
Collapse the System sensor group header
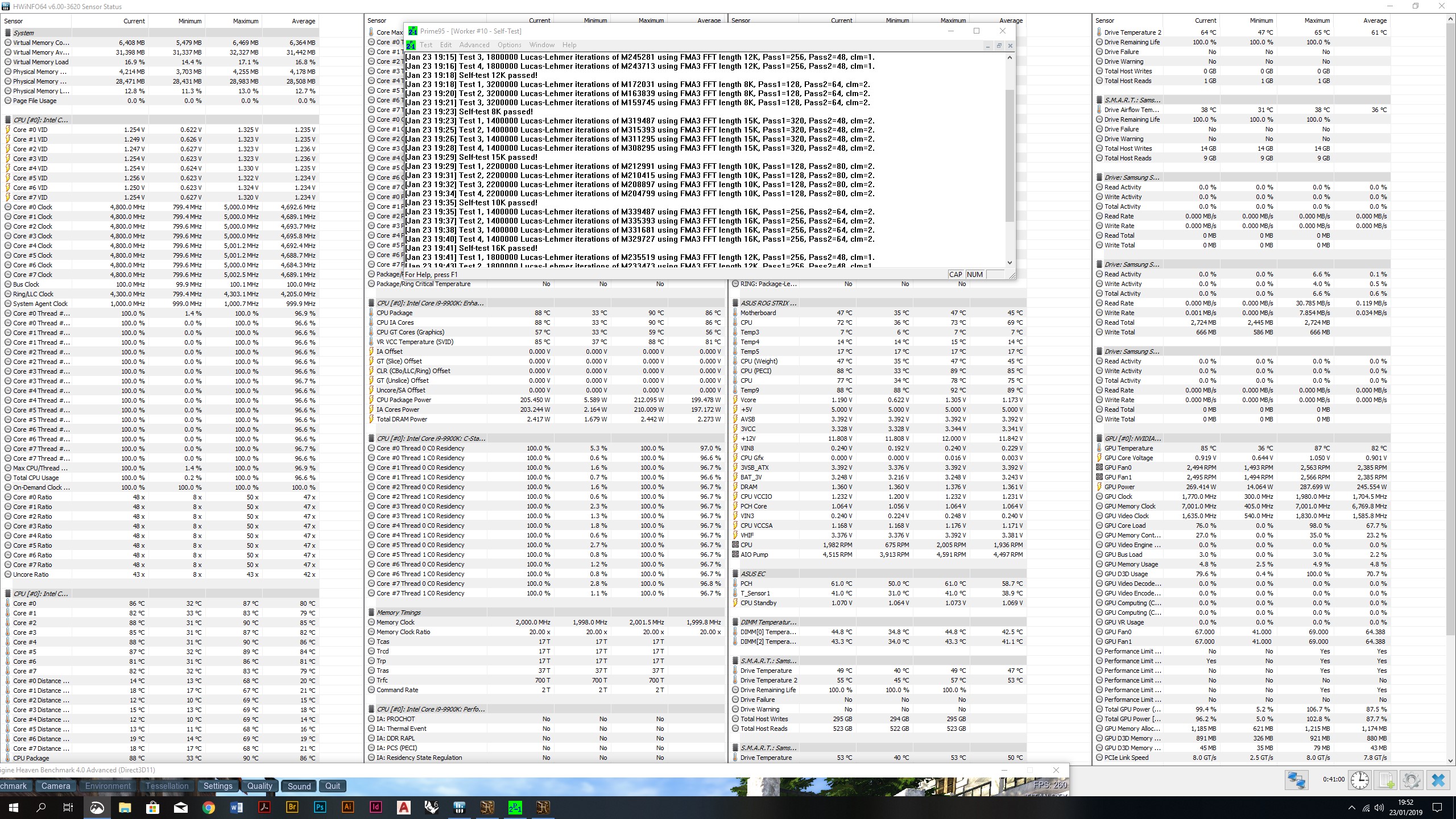coord(23,33)
